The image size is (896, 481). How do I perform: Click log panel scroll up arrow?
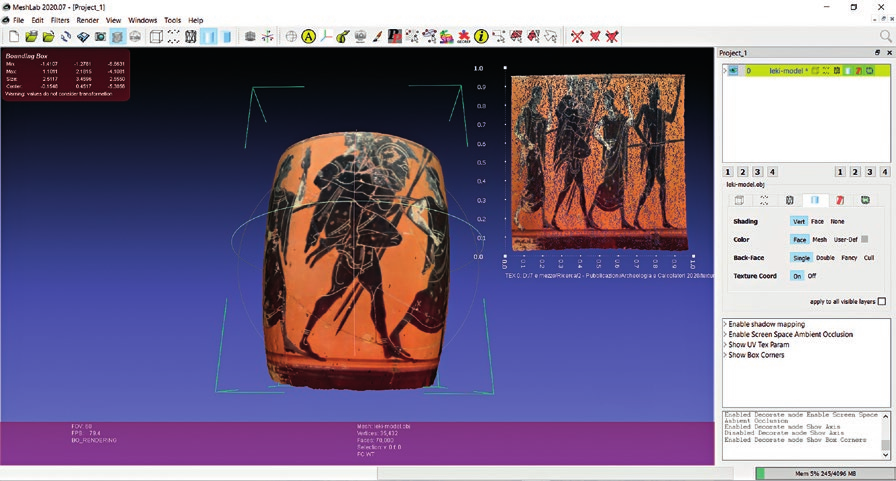coord(886,415)
